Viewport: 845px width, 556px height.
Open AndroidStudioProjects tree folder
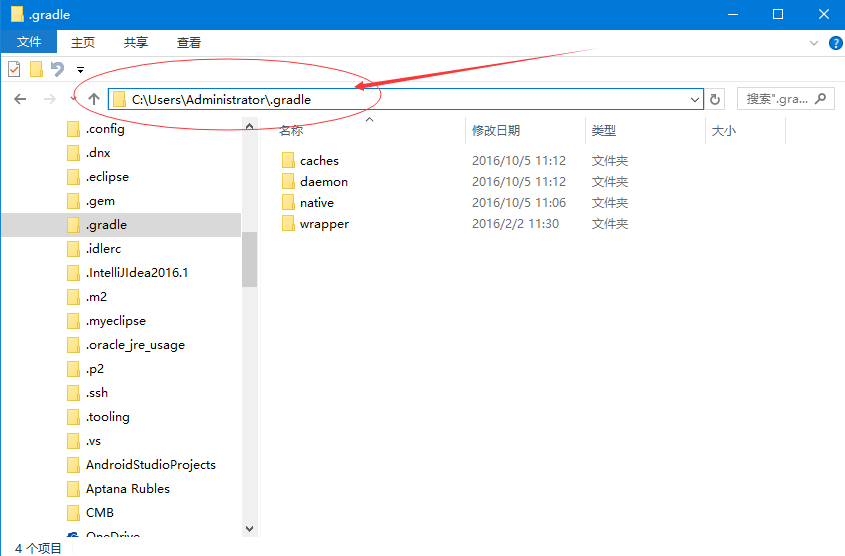(151, 465)
